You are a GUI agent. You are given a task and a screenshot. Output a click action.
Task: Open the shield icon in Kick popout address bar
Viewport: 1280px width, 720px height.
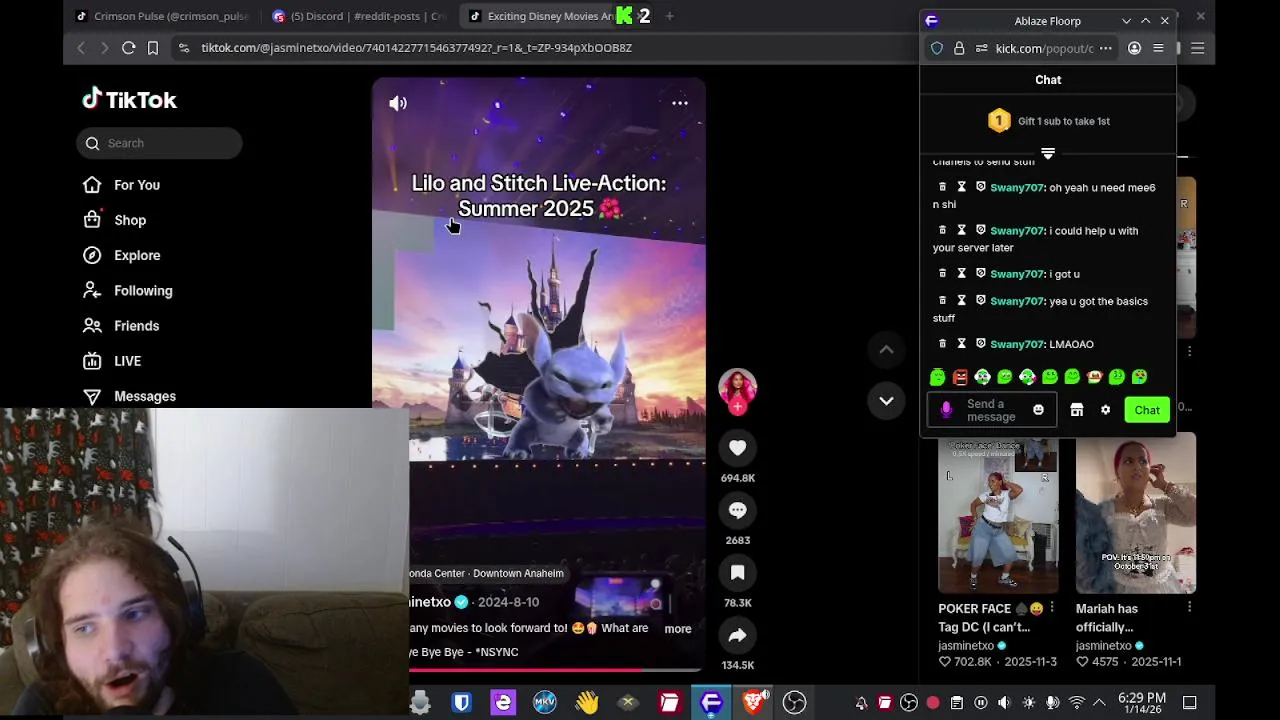pos(937,48)
